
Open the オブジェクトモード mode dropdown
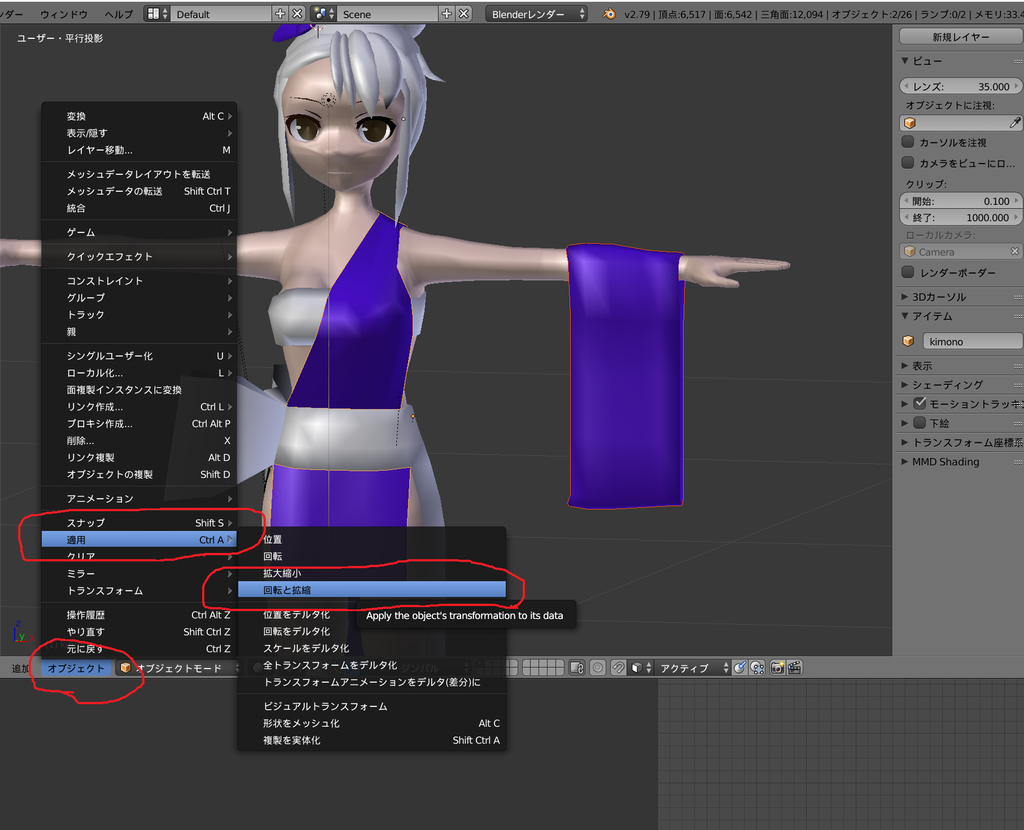[178, 667]
